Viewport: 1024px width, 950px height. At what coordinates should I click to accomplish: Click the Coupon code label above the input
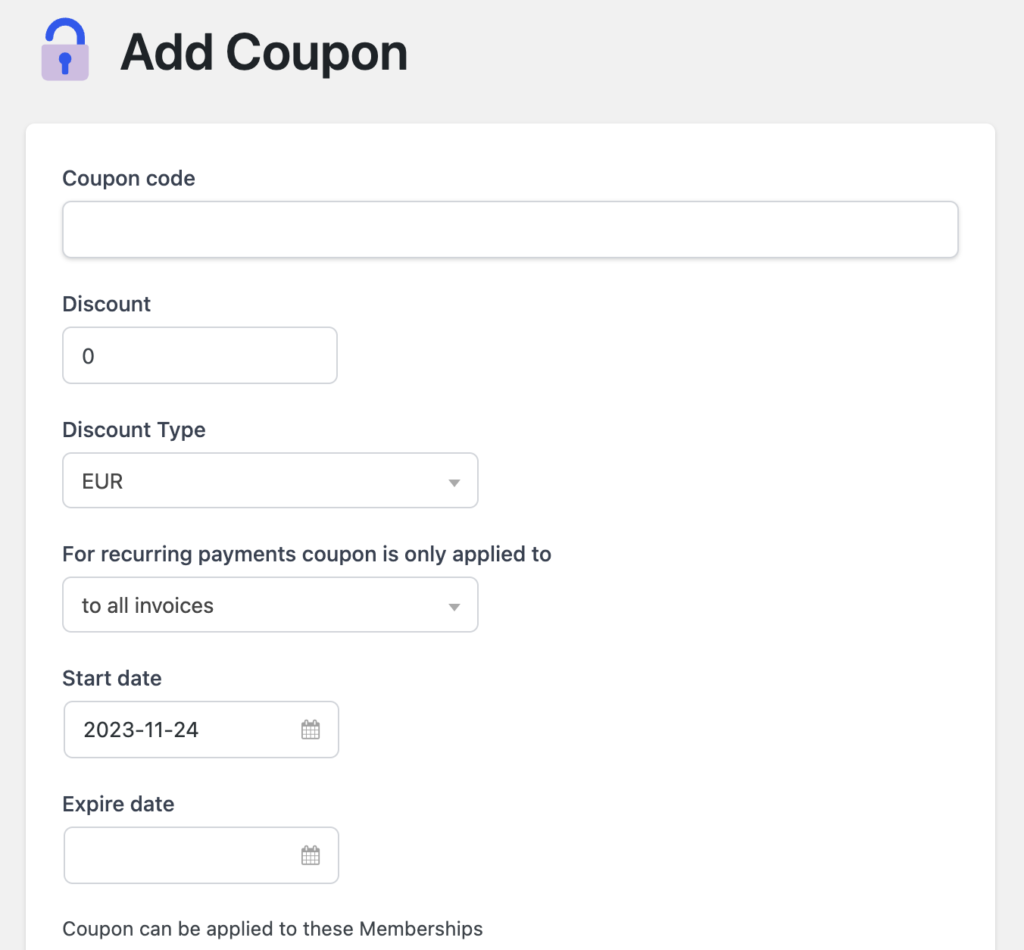point(128,178)
